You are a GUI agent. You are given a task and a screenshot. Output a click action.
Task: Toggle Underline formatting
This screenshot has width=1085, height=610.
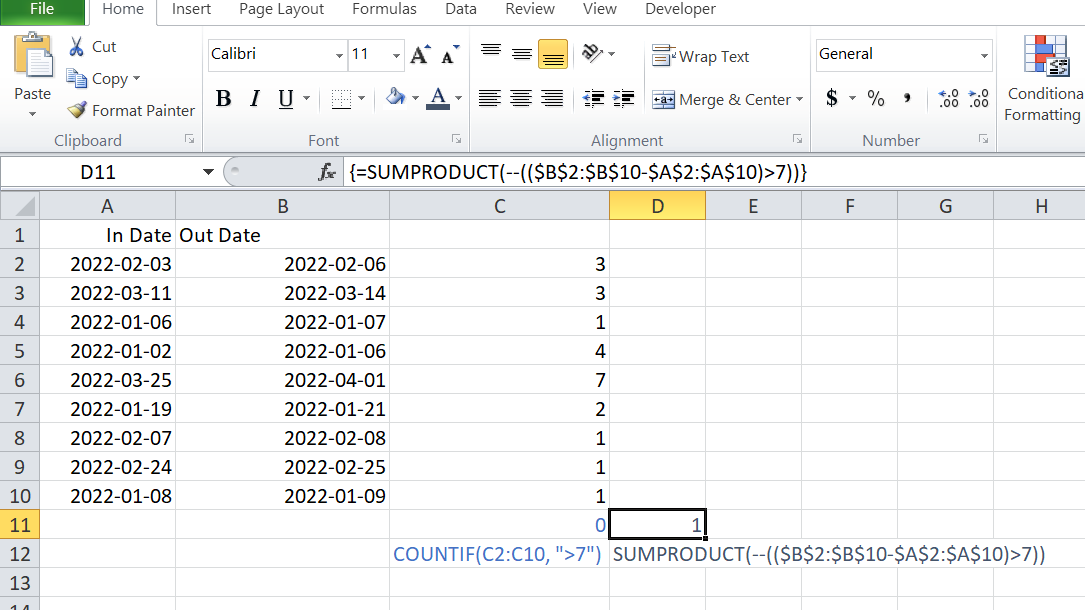[x=286, y=99]
